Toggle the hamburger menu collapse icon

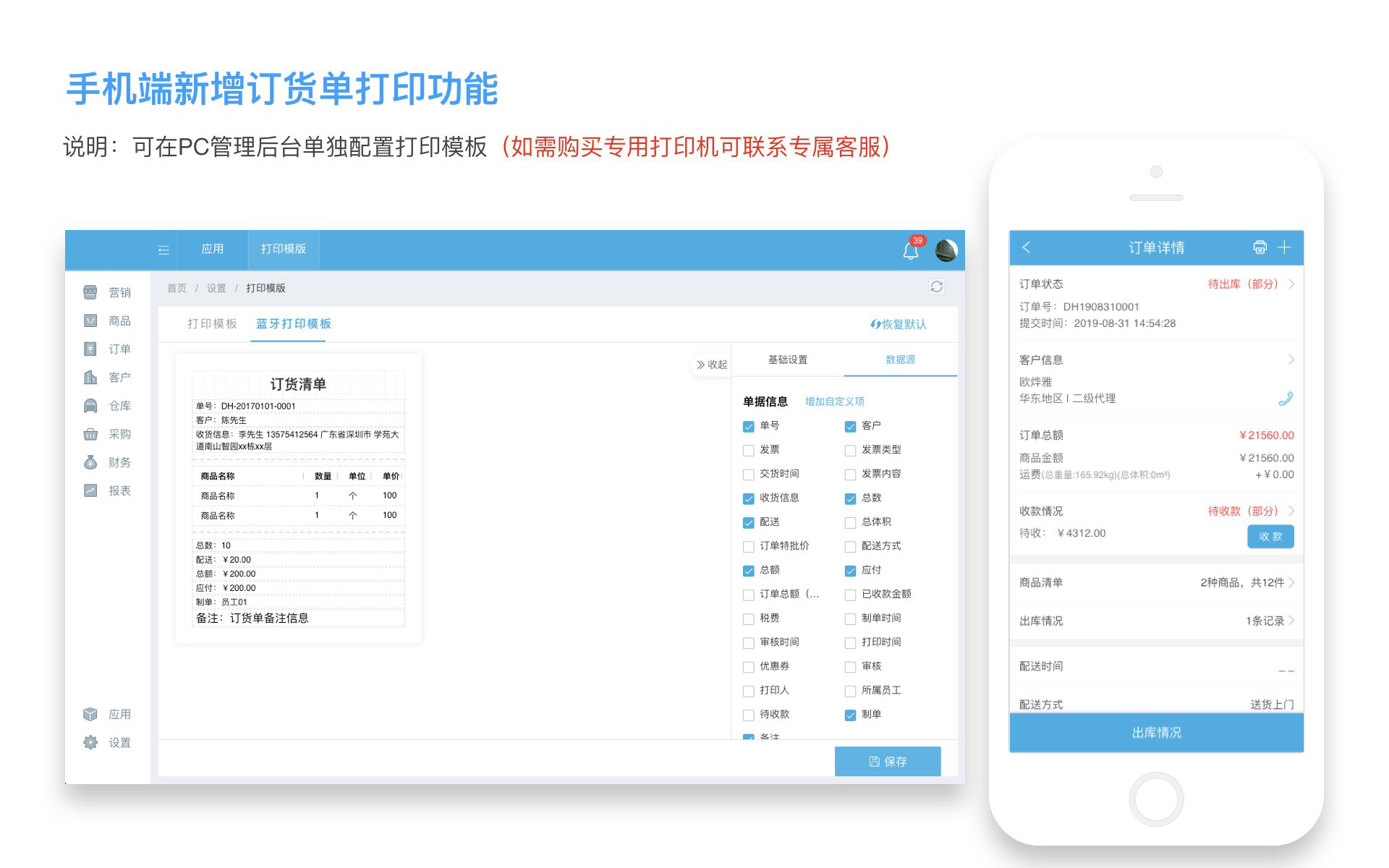163,250
